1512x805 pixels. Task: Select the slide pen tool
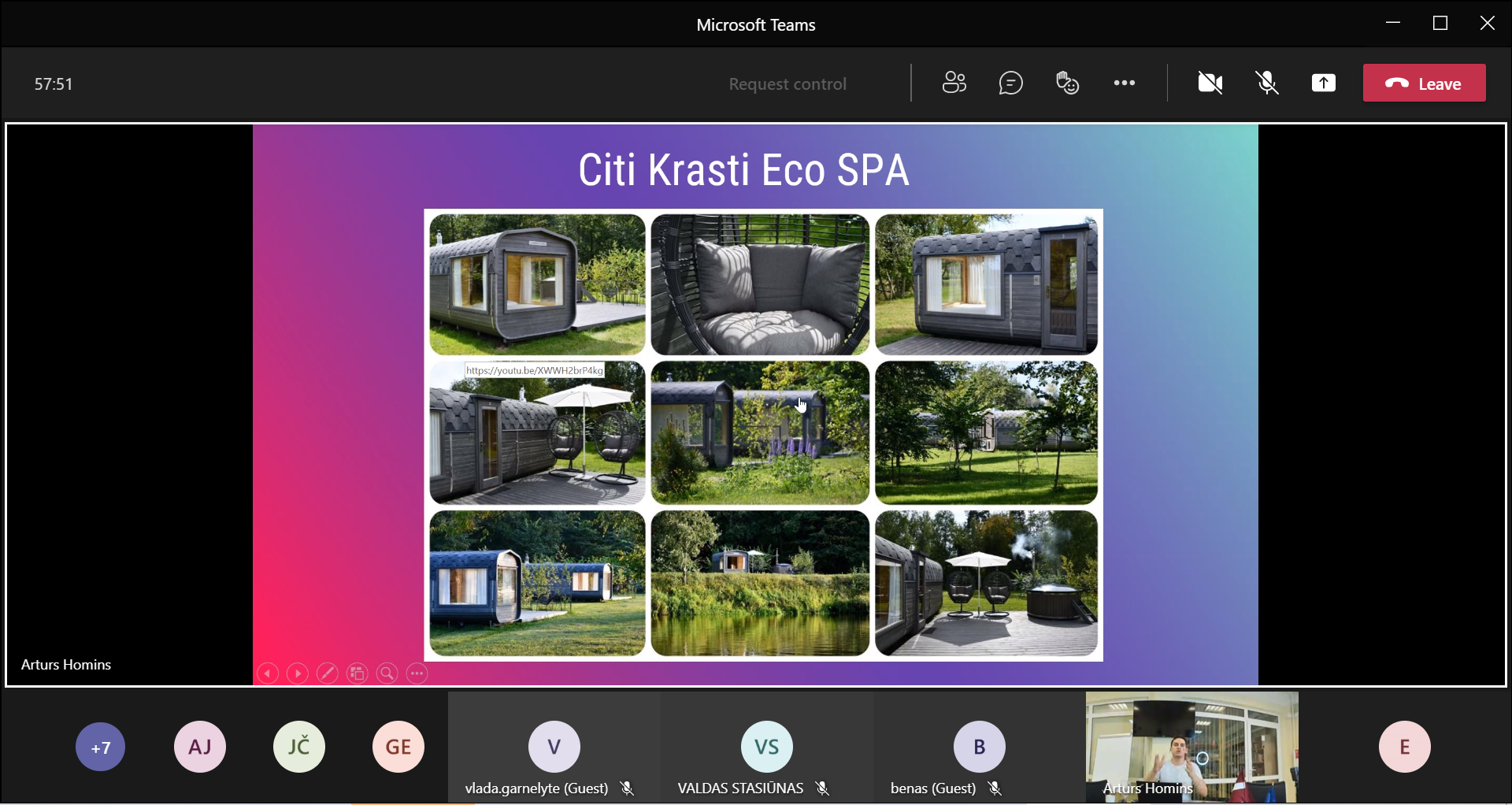[328, 673]
